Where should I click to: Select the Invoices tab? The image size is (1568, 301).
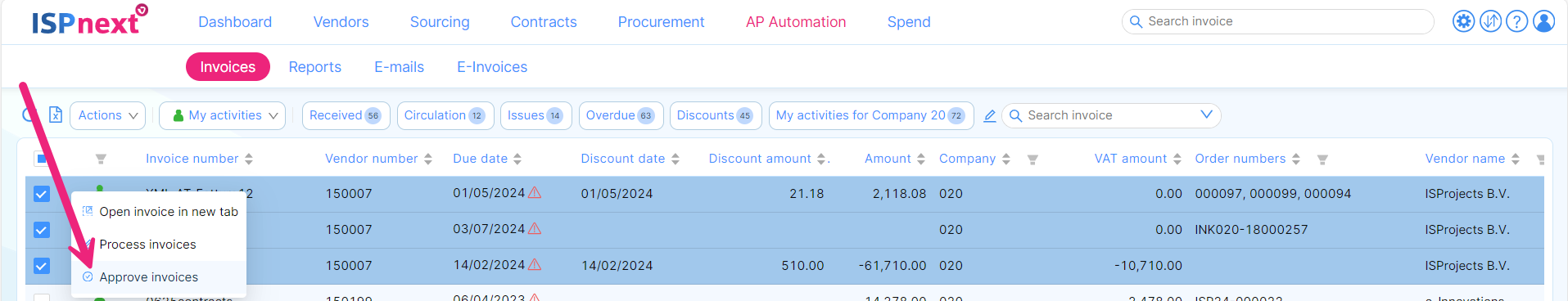pyautogui.click(x=228, y=67)
